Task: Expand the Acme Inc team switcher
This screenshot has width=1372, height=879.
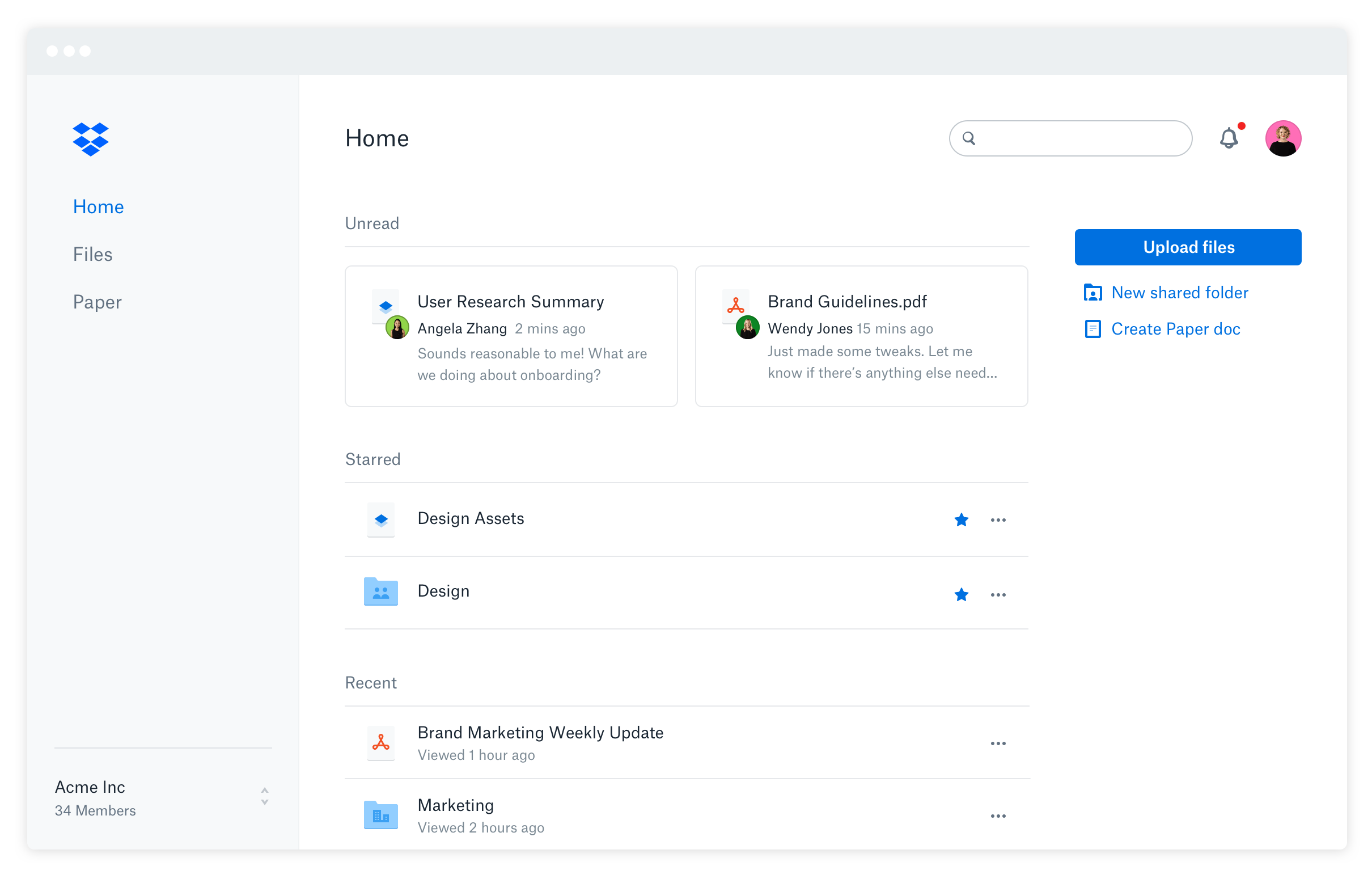Action: pyautogui.click(x=264, y=798)
